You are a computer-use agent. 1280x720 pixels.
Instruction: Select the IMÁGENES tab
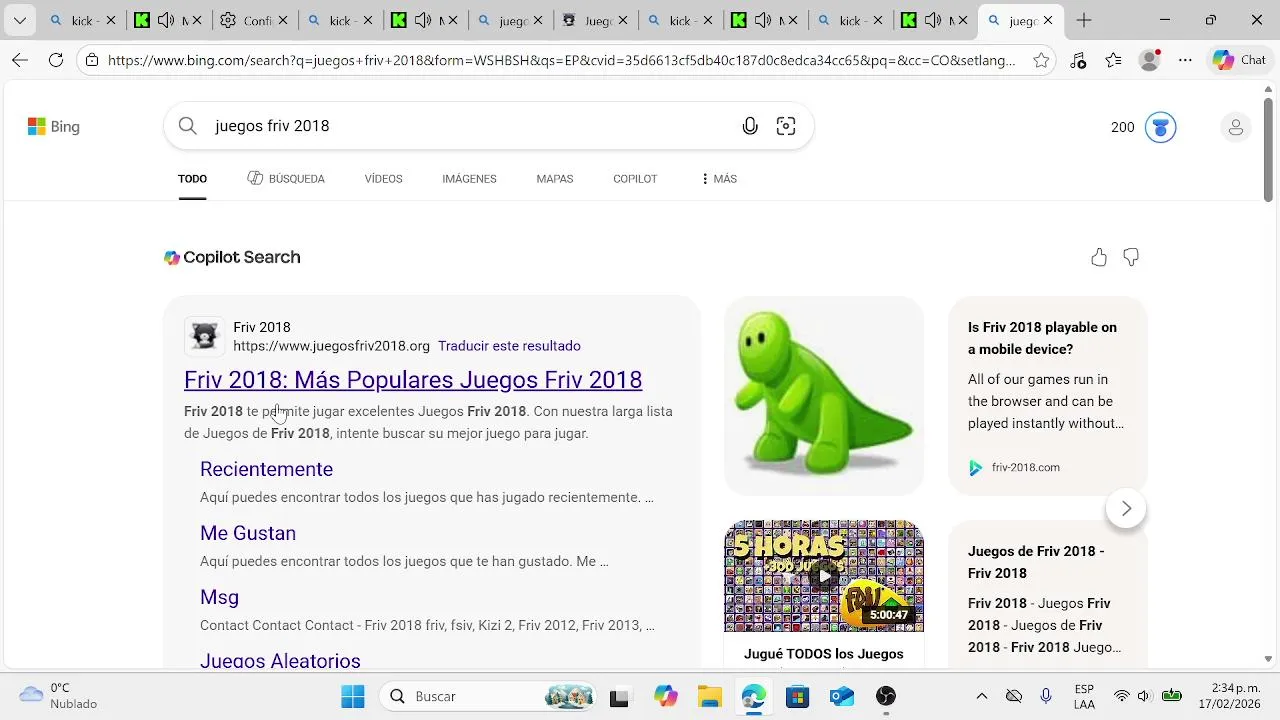[x=469, y=179]
